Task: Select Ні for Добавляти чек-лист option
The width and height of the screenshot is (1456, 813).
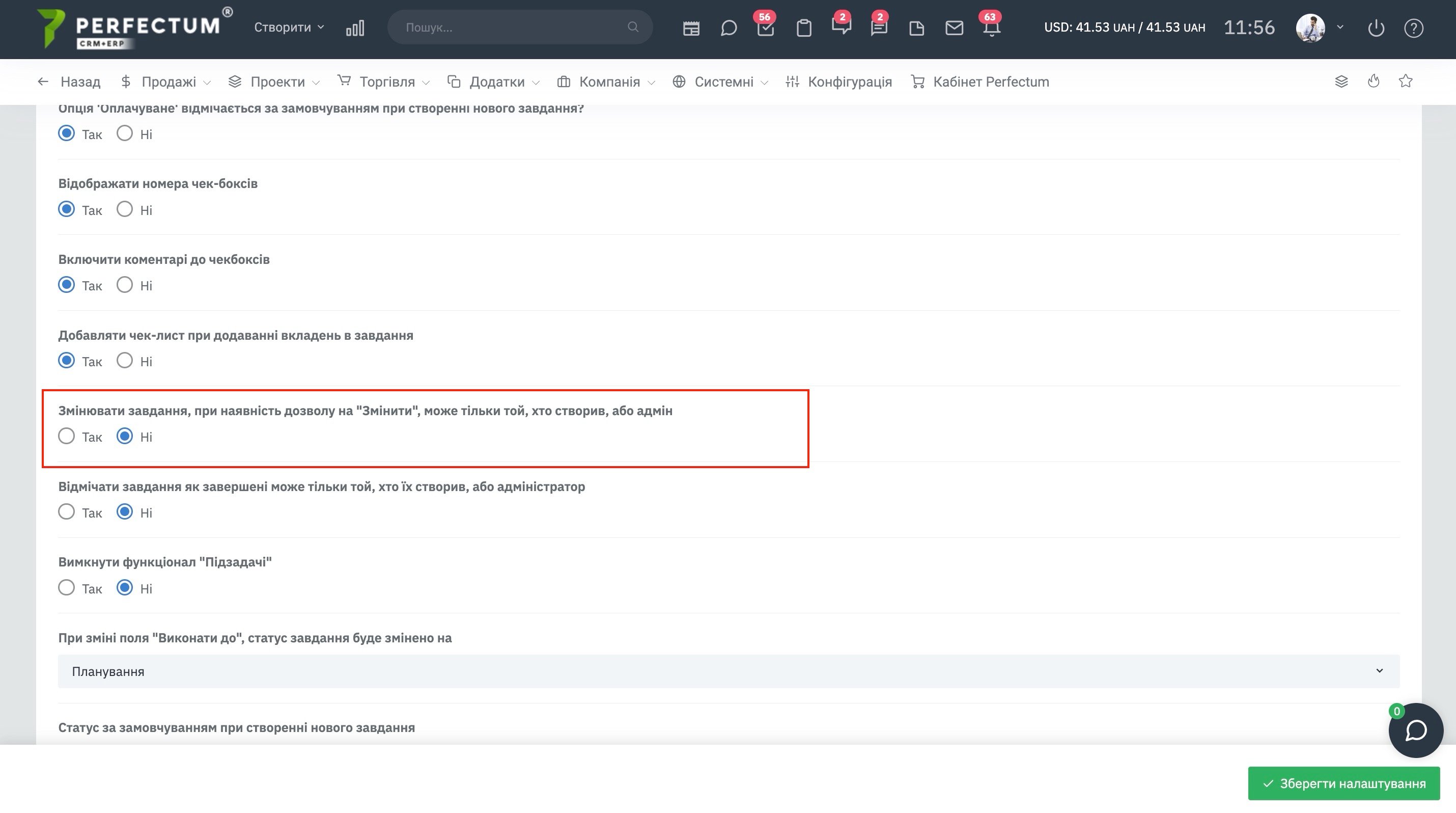Action: pos(124,360)
